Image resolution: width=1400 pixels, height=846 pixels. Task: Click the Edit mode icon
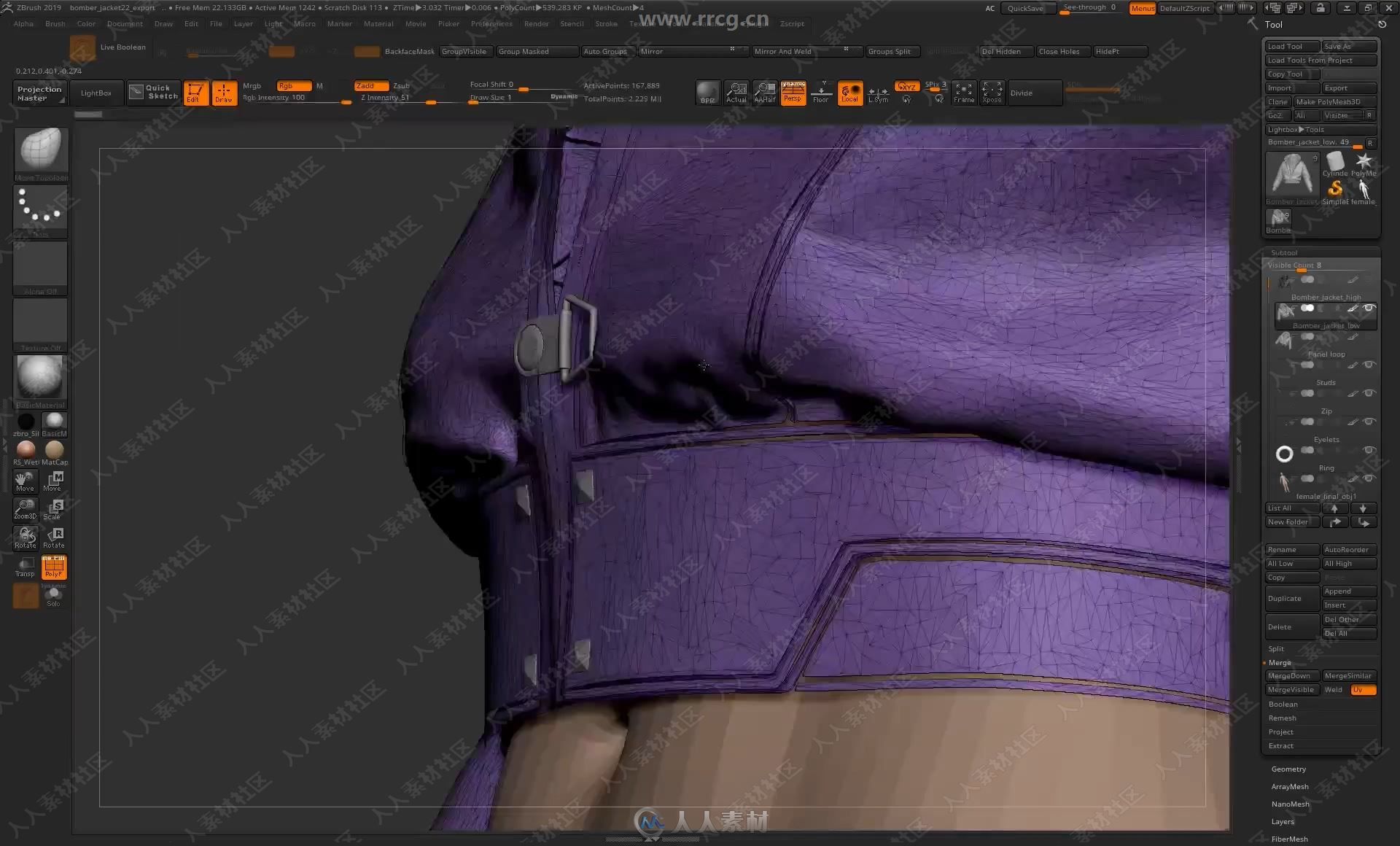pyautogui.click(x=195, y=93)
